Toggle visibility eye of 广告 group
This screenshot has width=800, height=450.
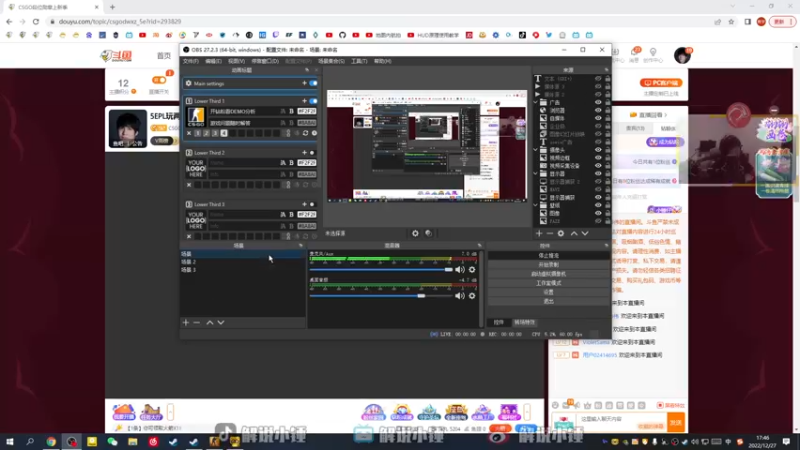click(598, 103)
